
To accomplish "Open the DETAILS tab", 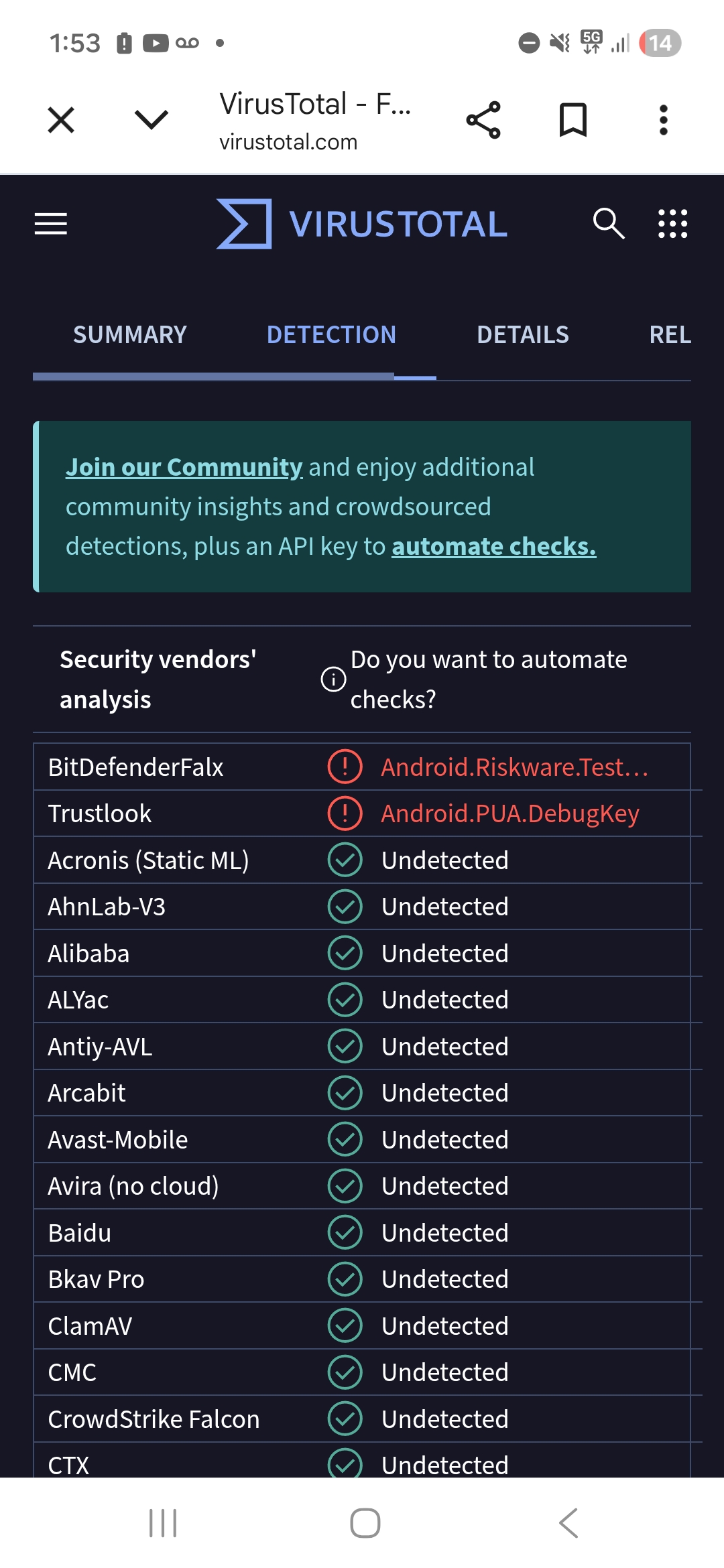I will (x=522, y=335).
